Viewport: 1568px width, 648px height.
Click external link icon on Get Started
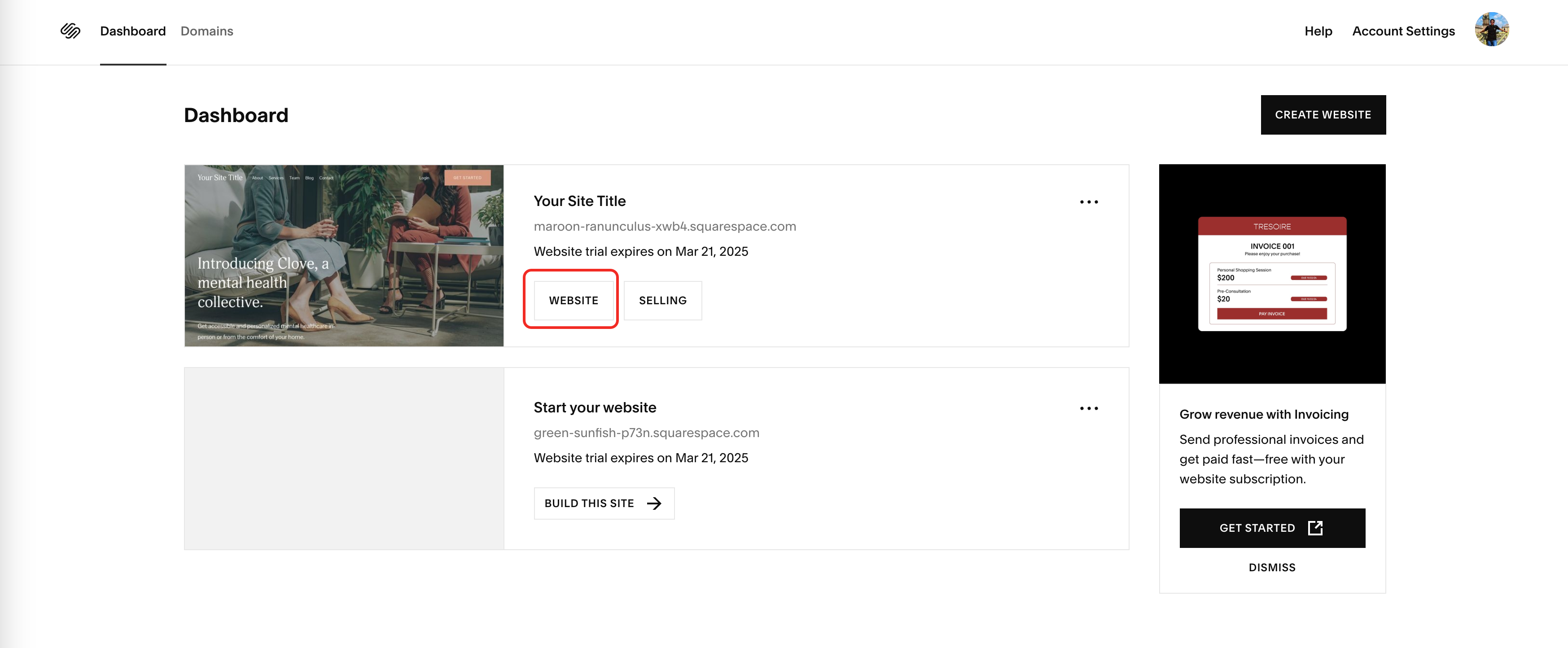(1315, 528)
